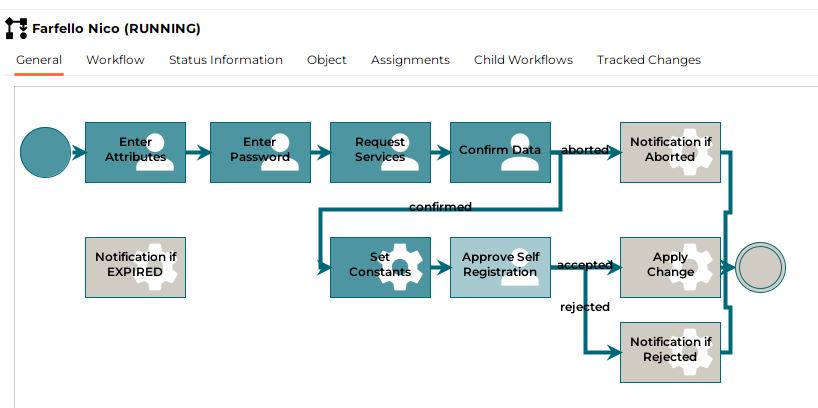818x408 pixels.
Task: Click the Farfello Nico (RUNNING) title
Action: (116, 29)
